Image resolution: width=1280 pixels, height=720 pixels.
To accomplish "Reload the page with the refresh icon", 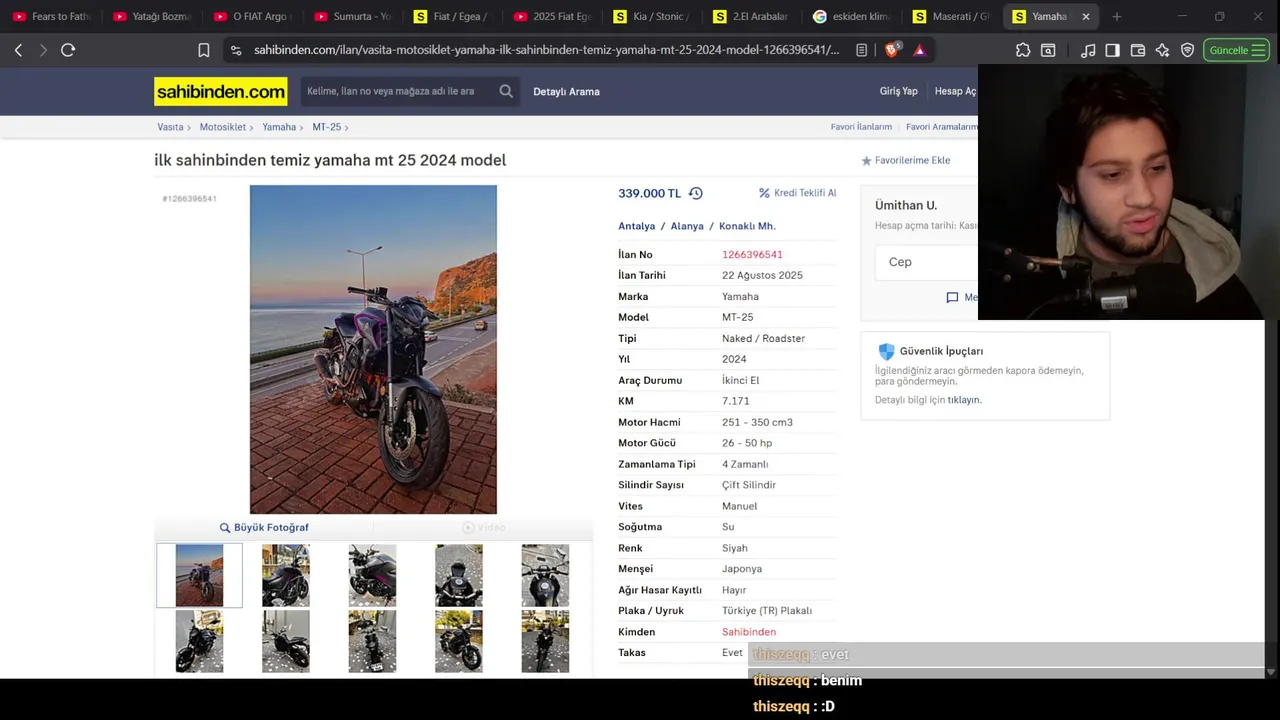I will tap(68, 50).
